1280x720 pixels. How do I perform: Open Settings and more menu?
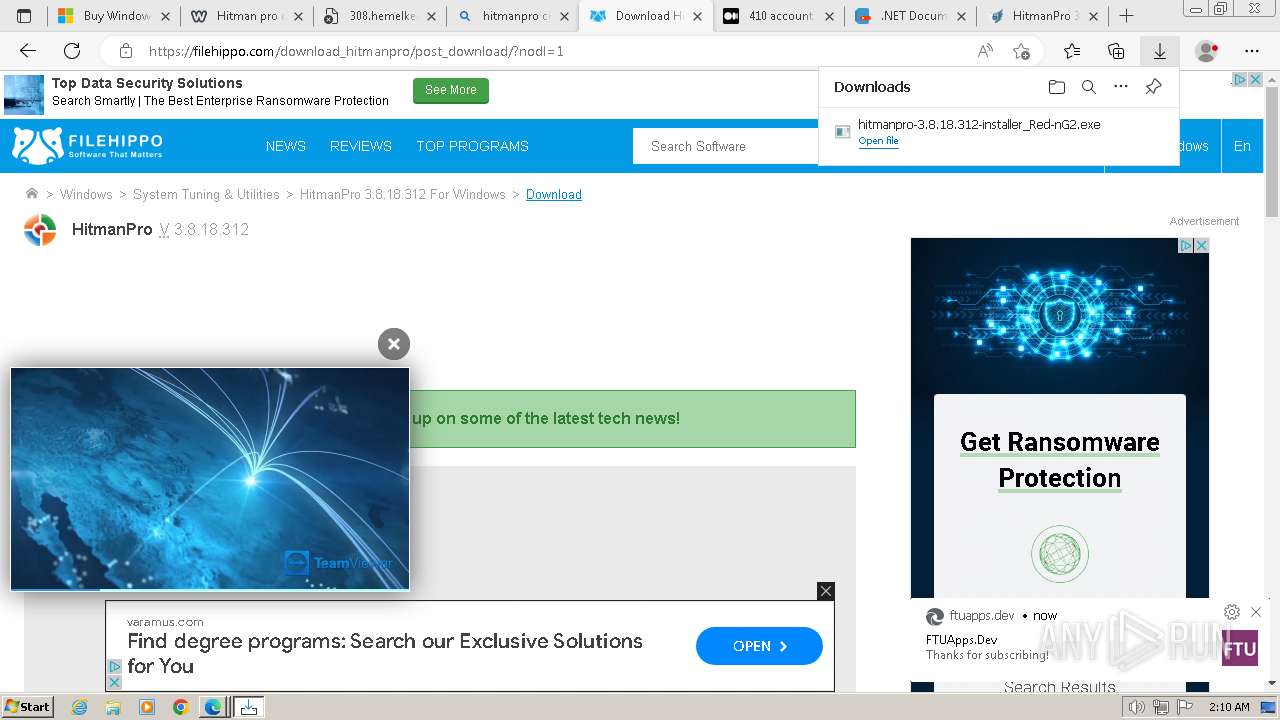coord(1252,51)
